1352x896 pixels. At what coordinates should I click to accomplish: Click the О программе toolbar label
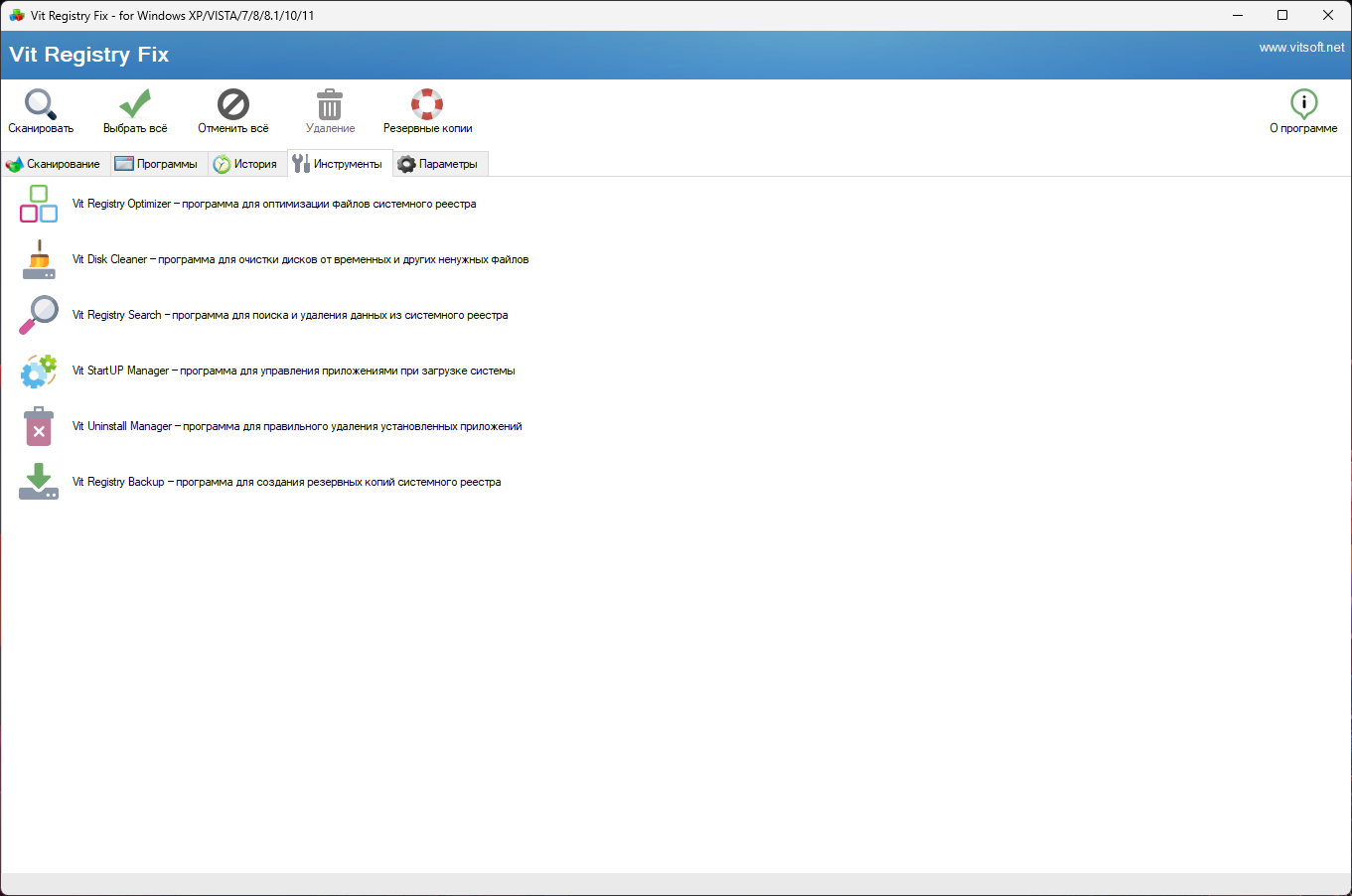pos(1303,128)
